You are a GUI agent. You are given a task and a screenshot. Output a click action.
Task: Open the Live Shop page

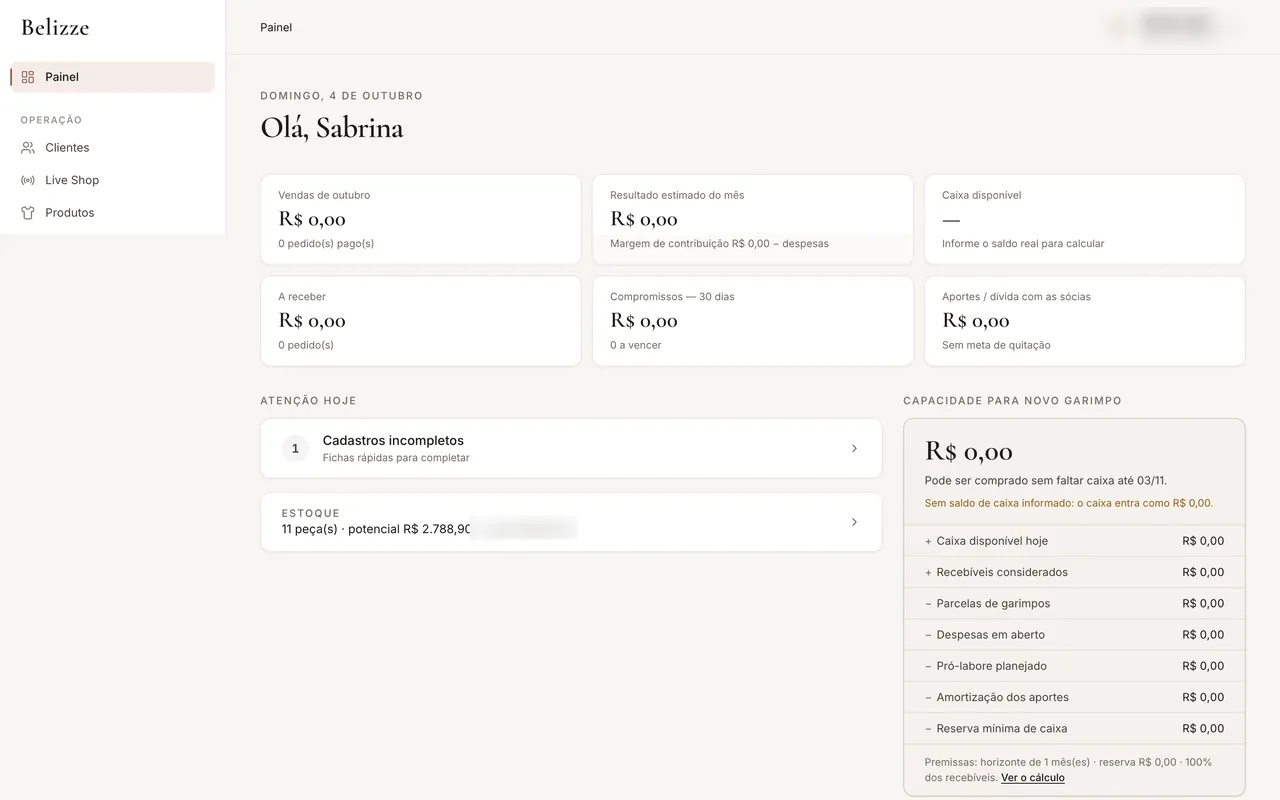point(113,180)
